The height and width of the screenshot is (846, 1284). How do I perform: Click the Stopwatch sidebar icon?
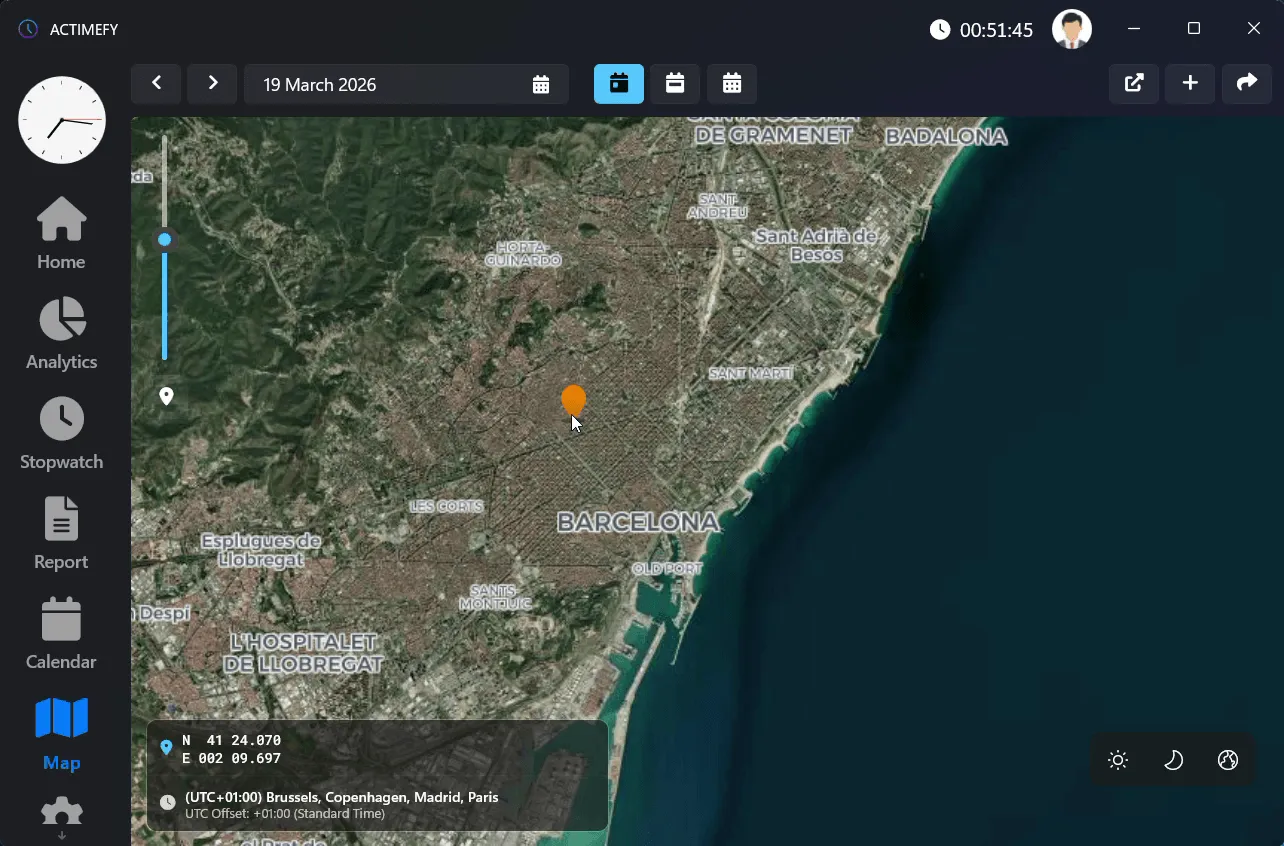tap(61, 433)
